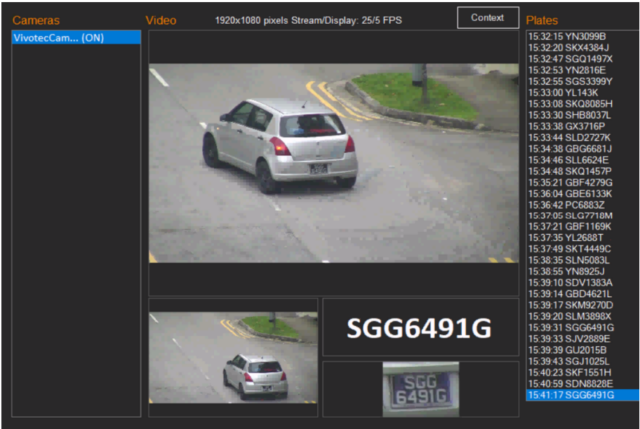Click the large recognized plate text SGG6491G
This screenshot has width=640, height=429.
[x=419, y=328]
